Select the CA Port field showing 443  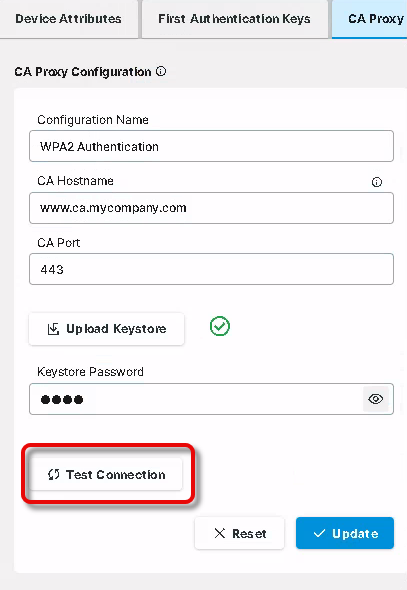(x=211, y=269)
